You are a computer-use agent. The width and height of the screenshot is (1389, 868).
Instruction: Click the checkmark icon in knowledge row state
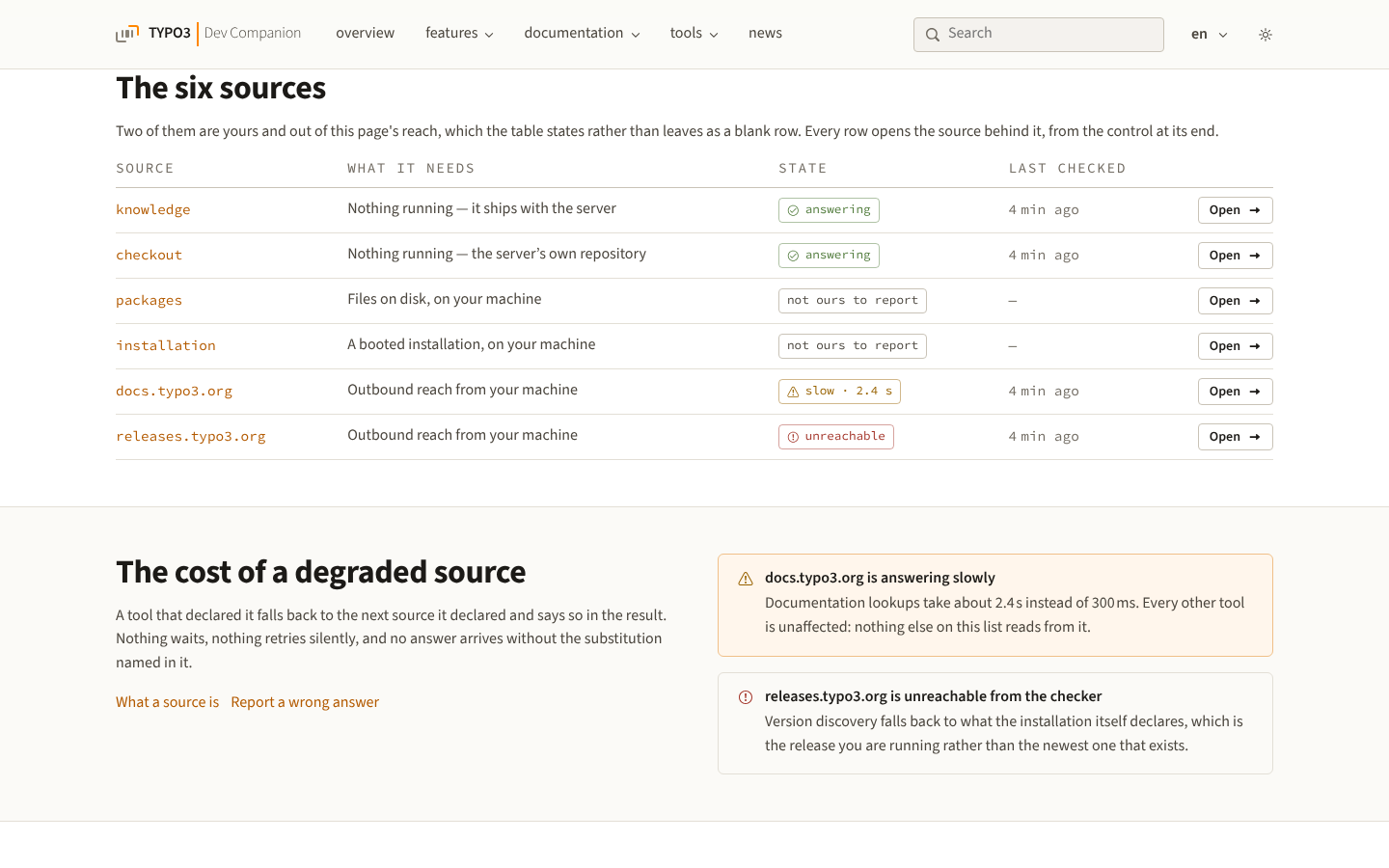coord(793,210)
